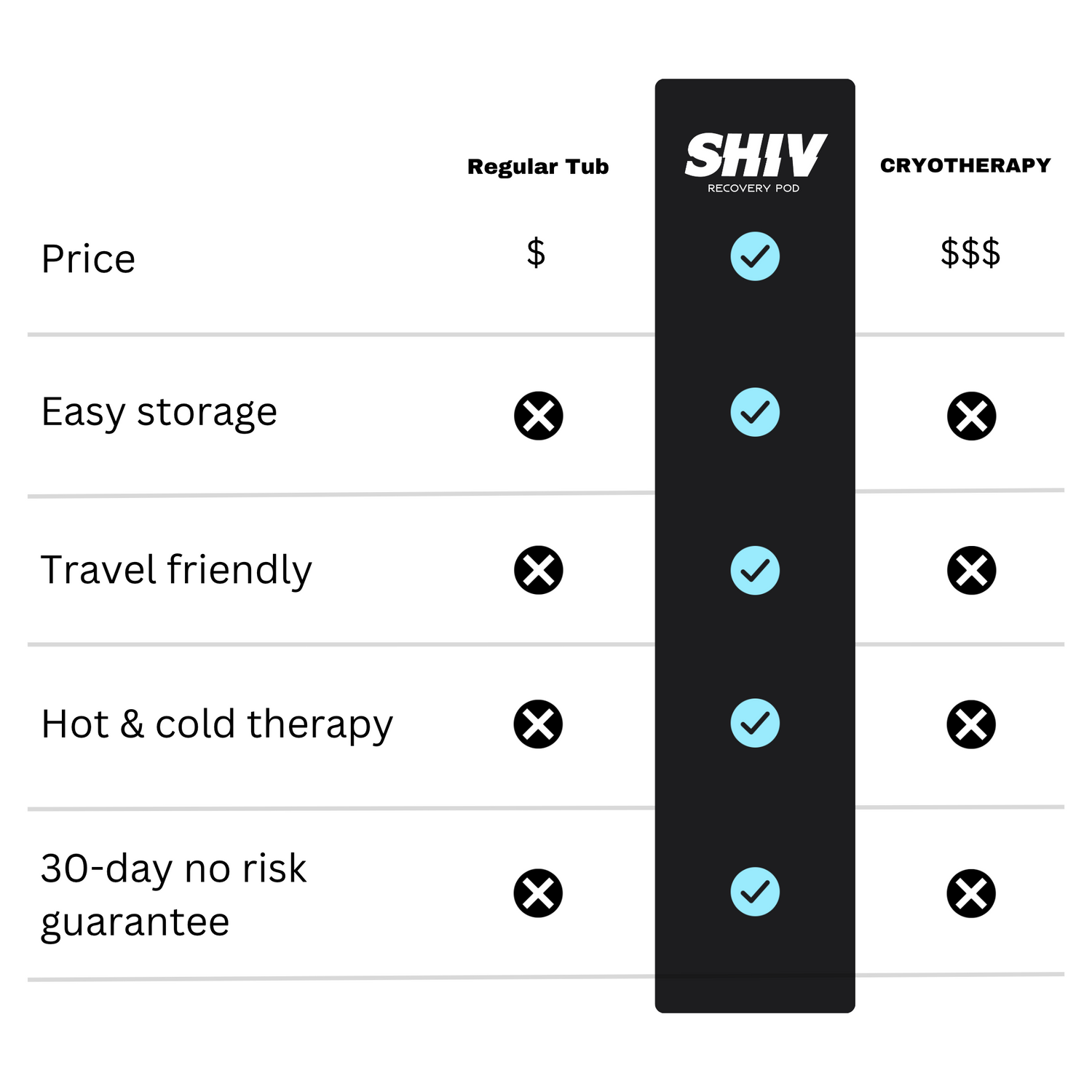Viewport: 1092px width, 1092px height.
Task: Click Cryotherapy's X for Hot & cold therapy
Action: (971, 724)
